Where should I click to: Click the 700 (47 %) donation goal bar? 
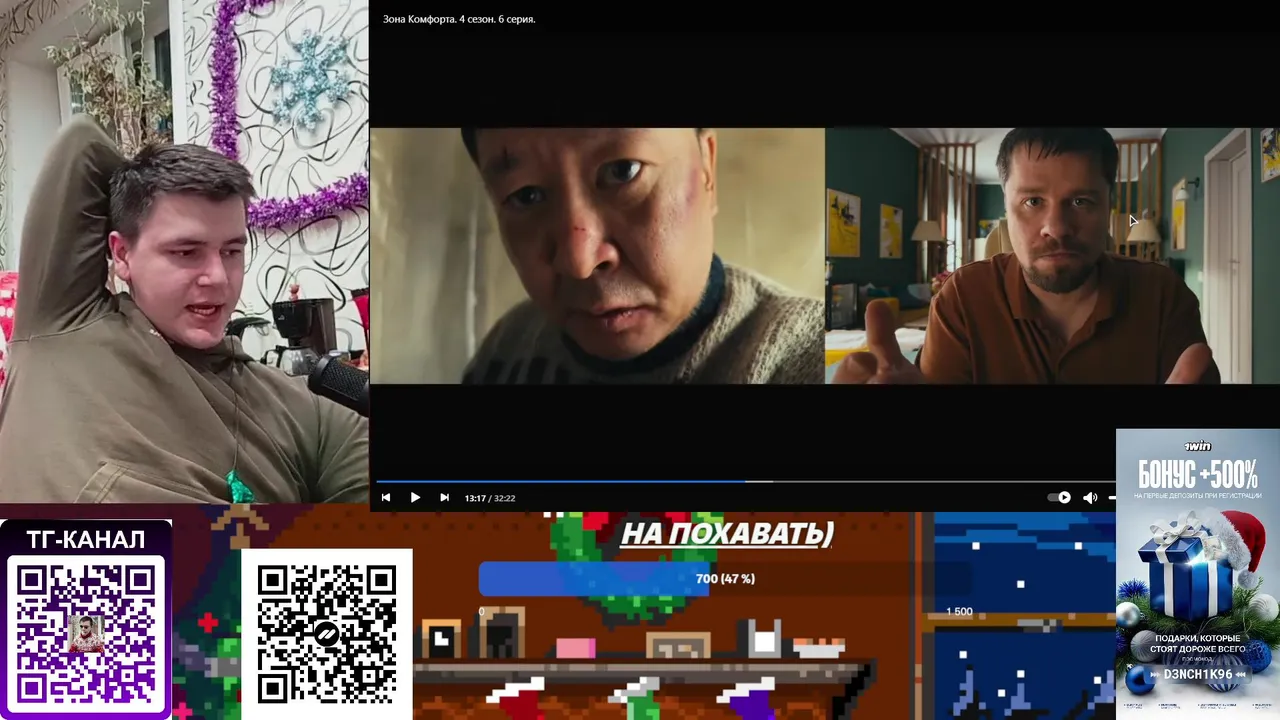tap(725, 579)
